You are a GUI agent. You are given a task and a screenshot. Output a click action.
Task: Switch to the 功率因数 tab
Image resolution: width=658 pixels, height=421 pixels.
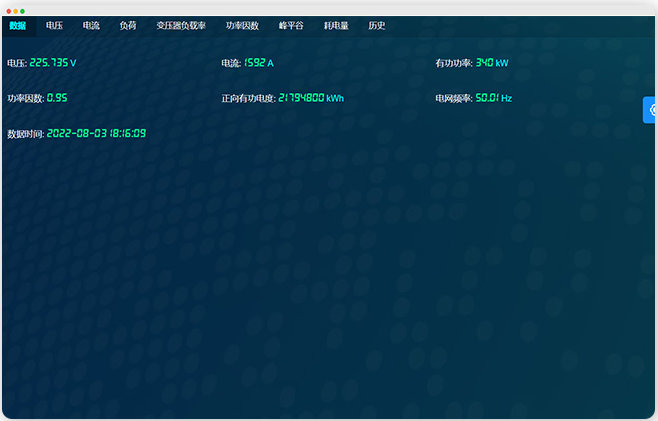(x=242, y=26)
